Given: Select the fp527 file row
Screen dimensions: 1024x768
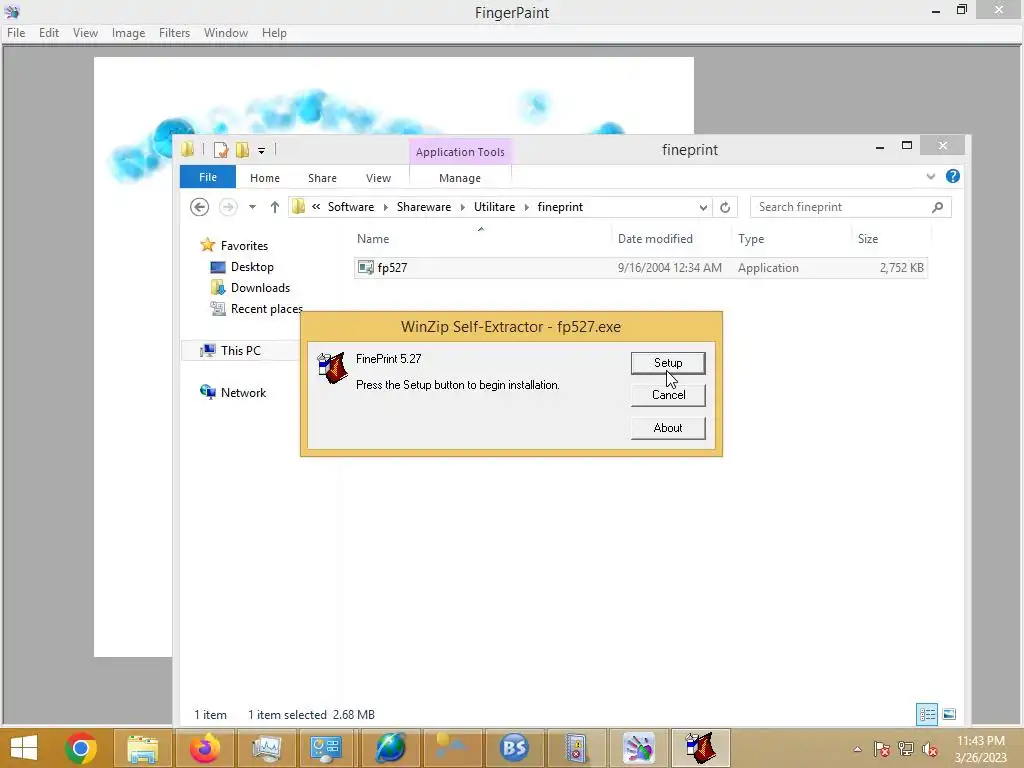Looking at the screenshot, I should 640,268.
